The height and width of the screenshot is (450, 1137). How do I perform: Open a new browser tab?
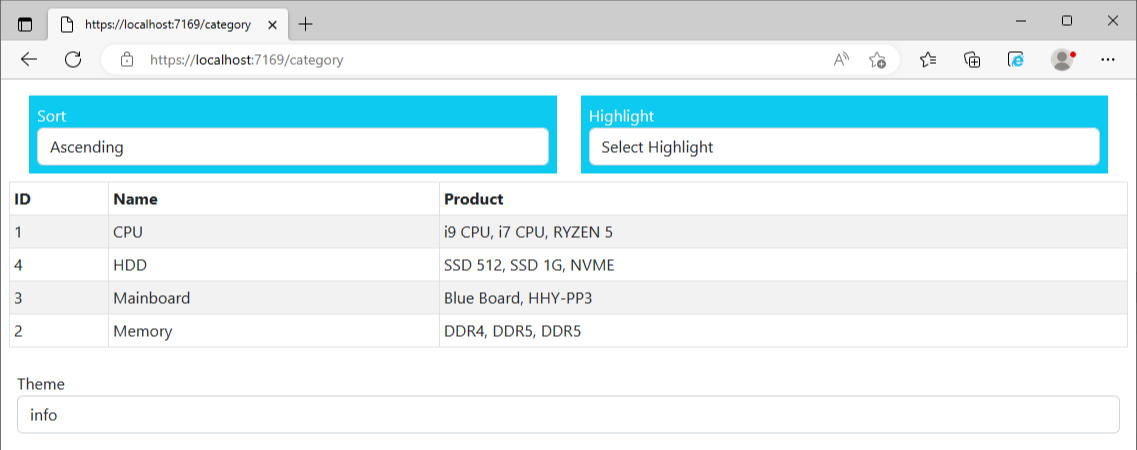click(306, 25)
